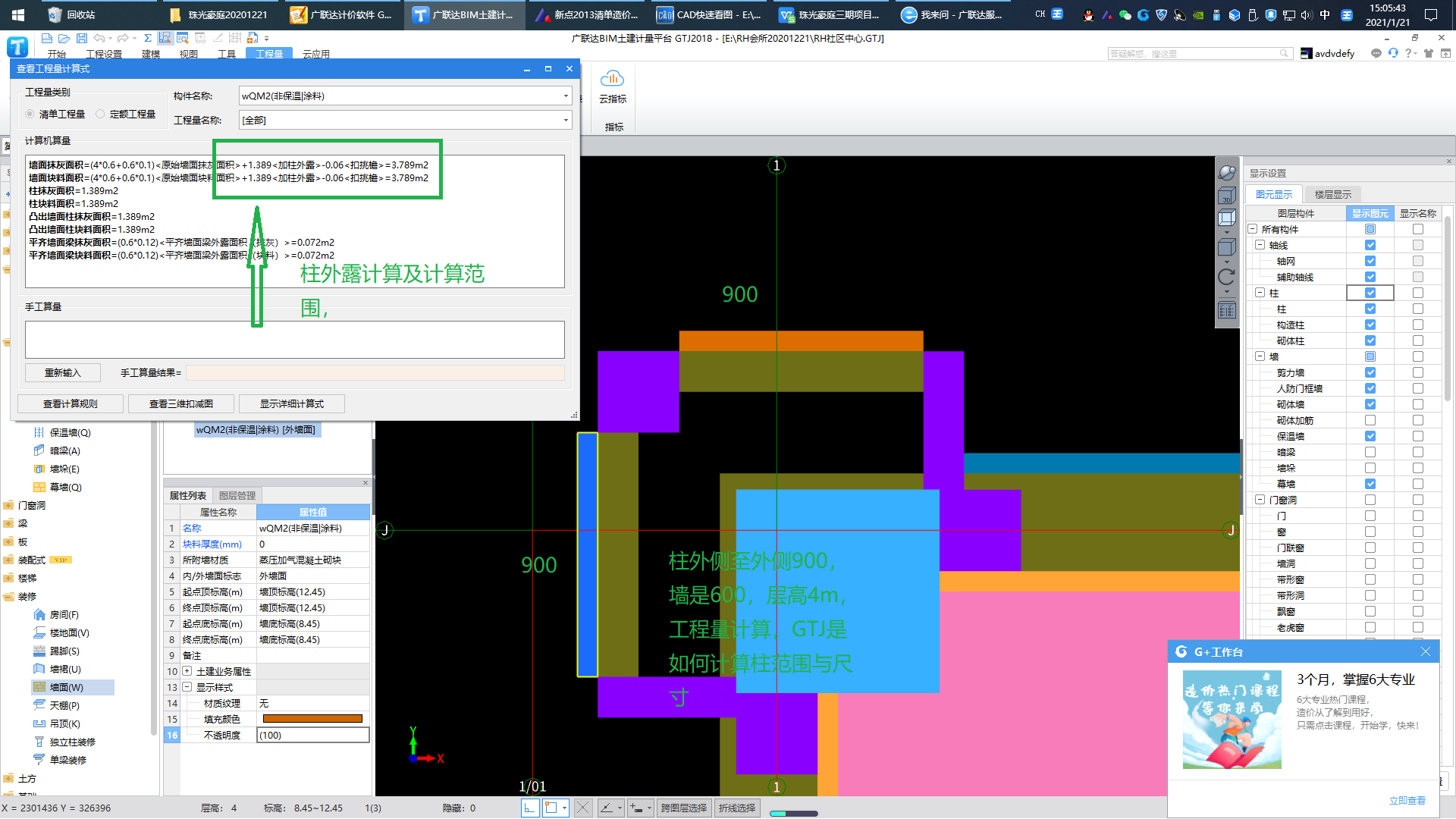Click the object snap square icon
1456x819 pixels.
(x=551, y=808)
